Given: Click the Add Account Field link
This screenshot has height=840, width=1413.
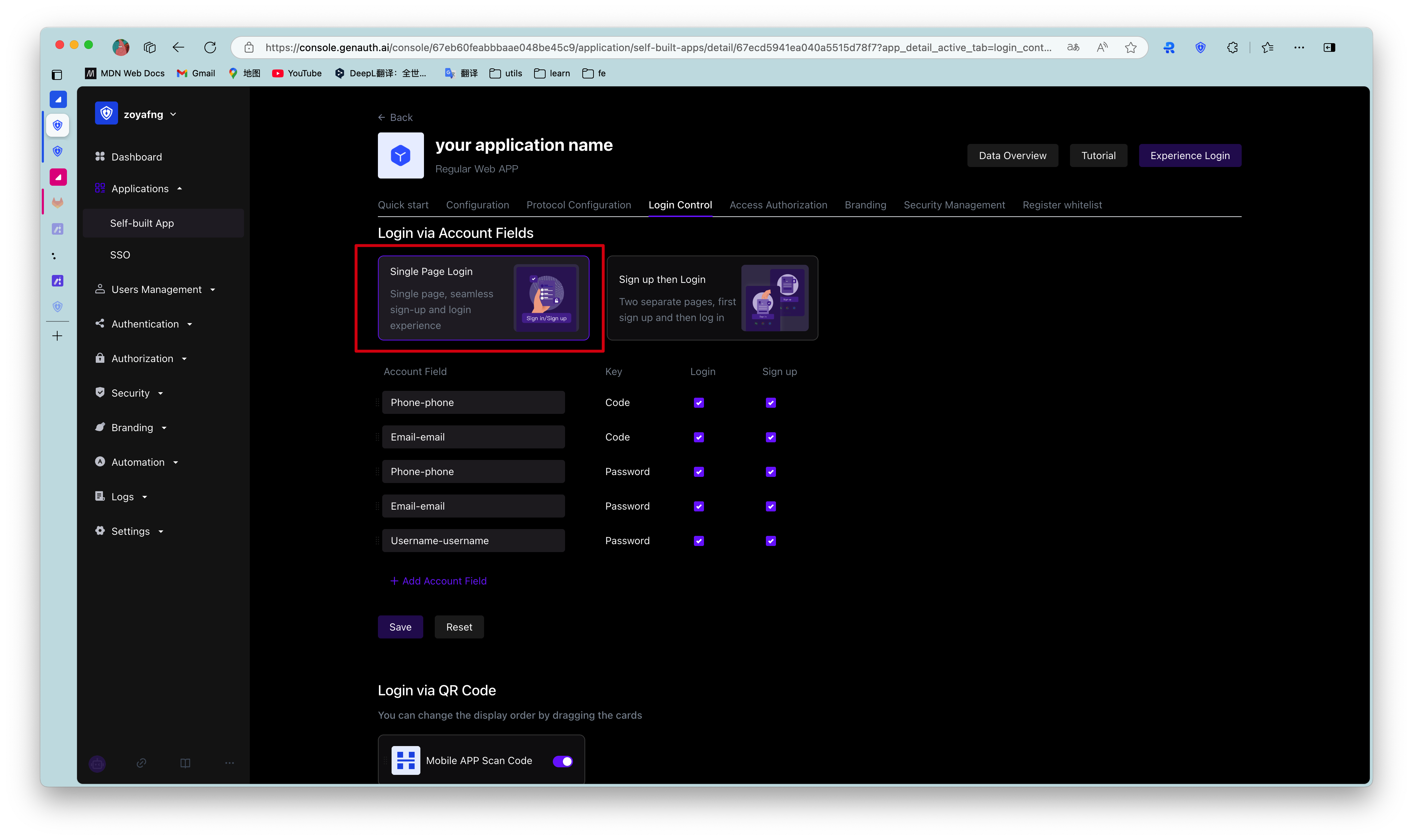Looking at the screenshot, I should pos(439,581).
